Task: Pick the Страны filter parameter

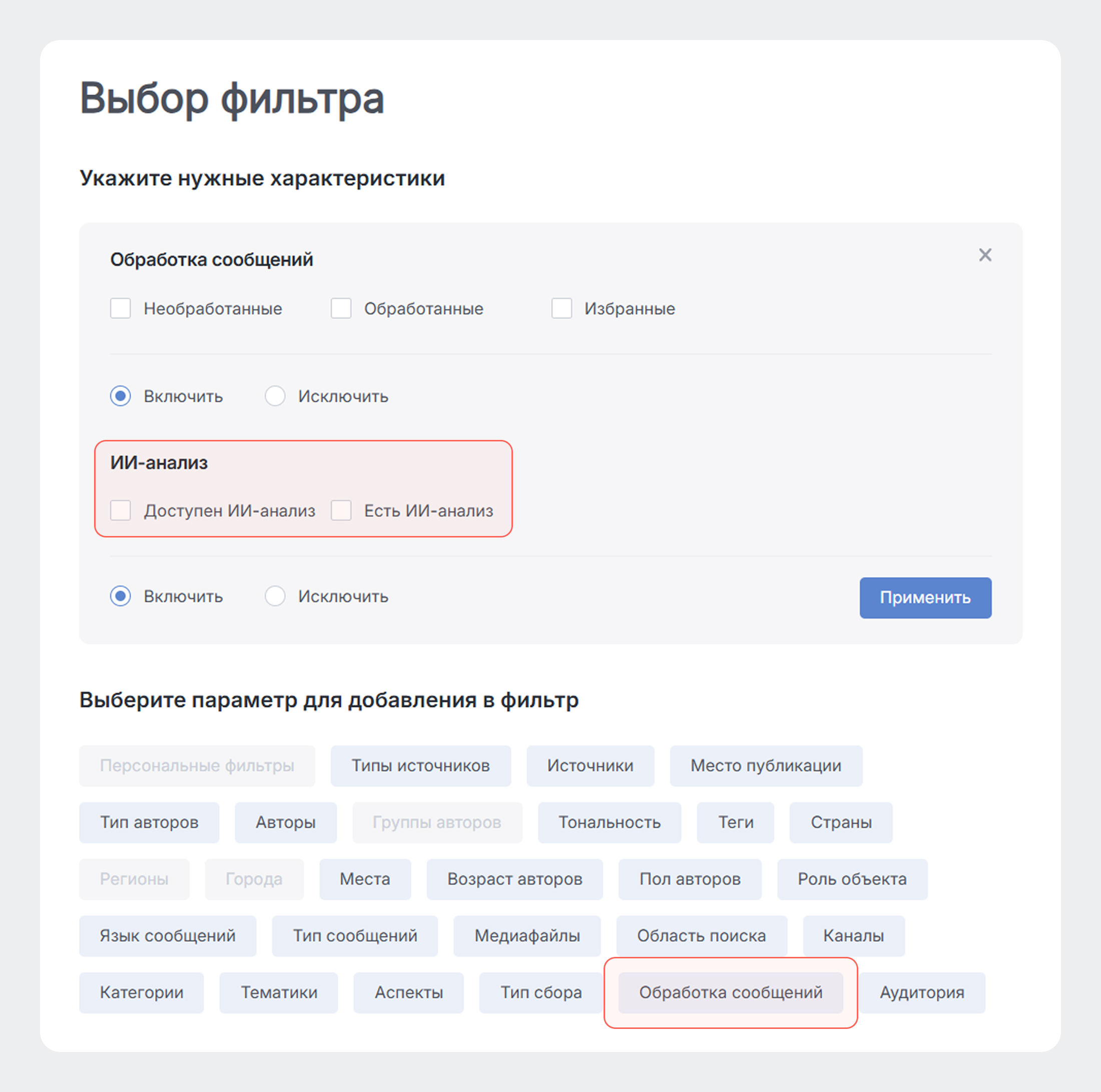Action: pos(841,822)
